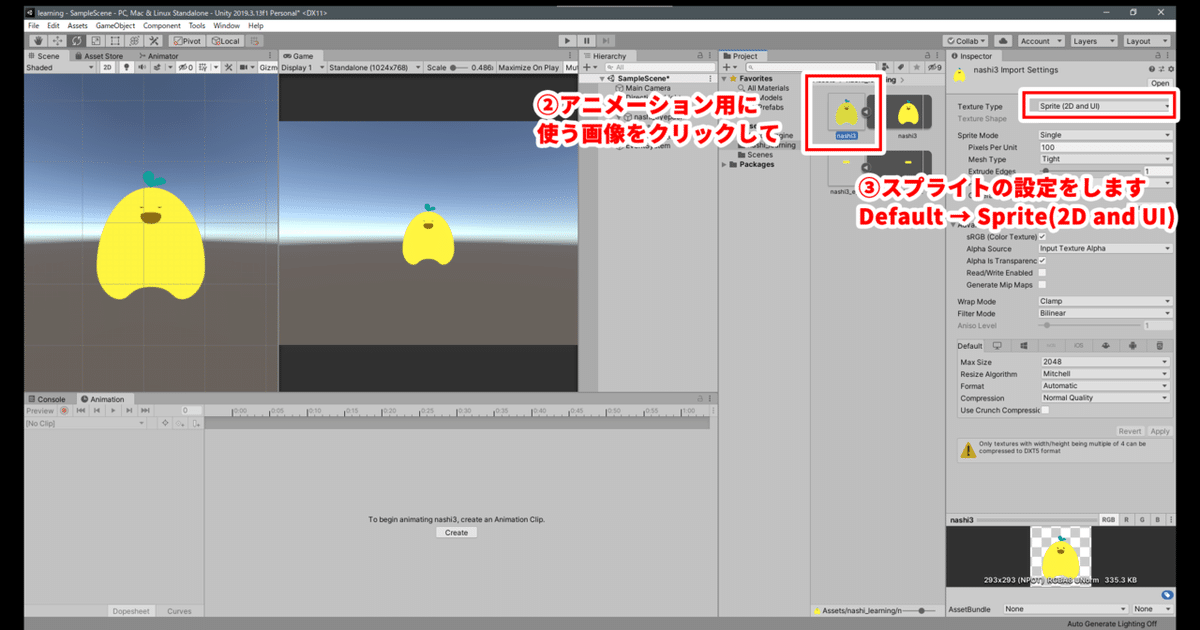Select the Hand tool
Image resolution: width=1200 pixels, height=630 pixels.
point(37,41)
